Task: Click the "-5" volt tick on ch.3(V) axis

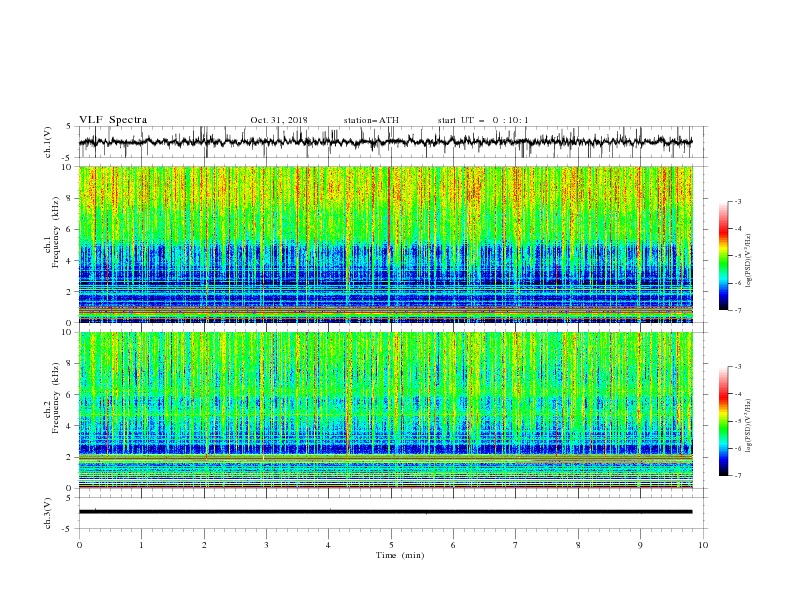Action: pyautogui.click(x=67, y=529)
